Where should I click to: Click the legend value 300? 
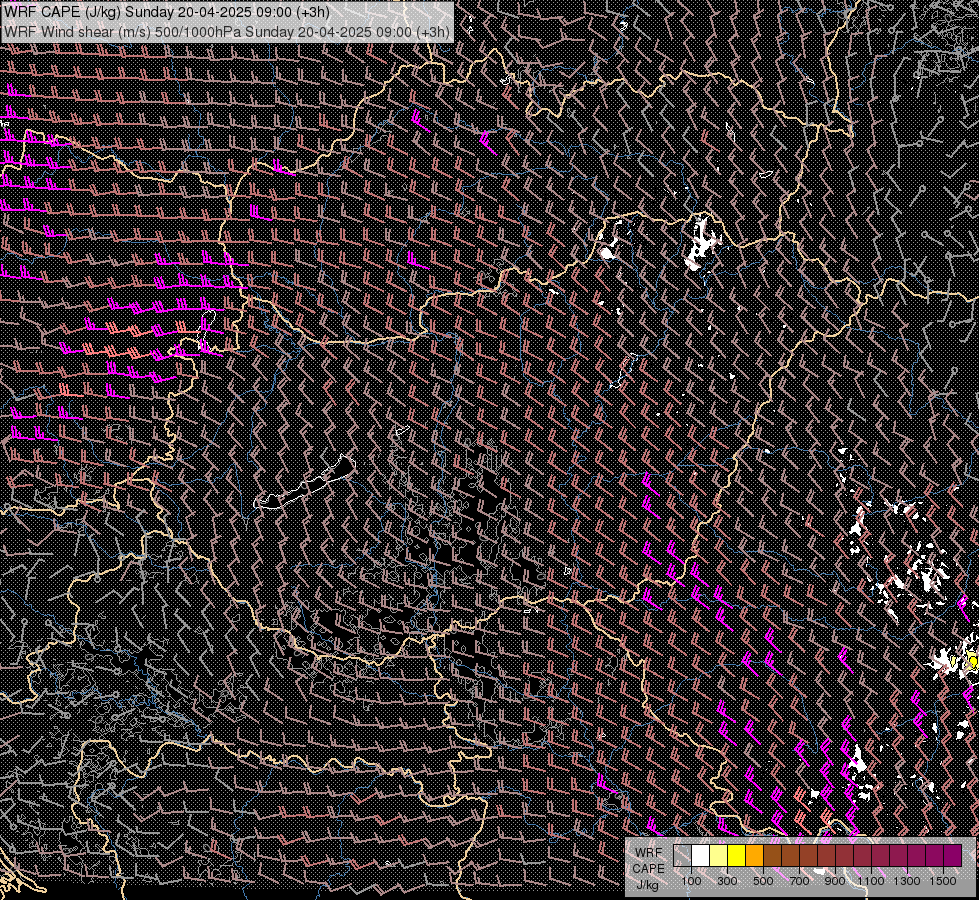point(727,881)
